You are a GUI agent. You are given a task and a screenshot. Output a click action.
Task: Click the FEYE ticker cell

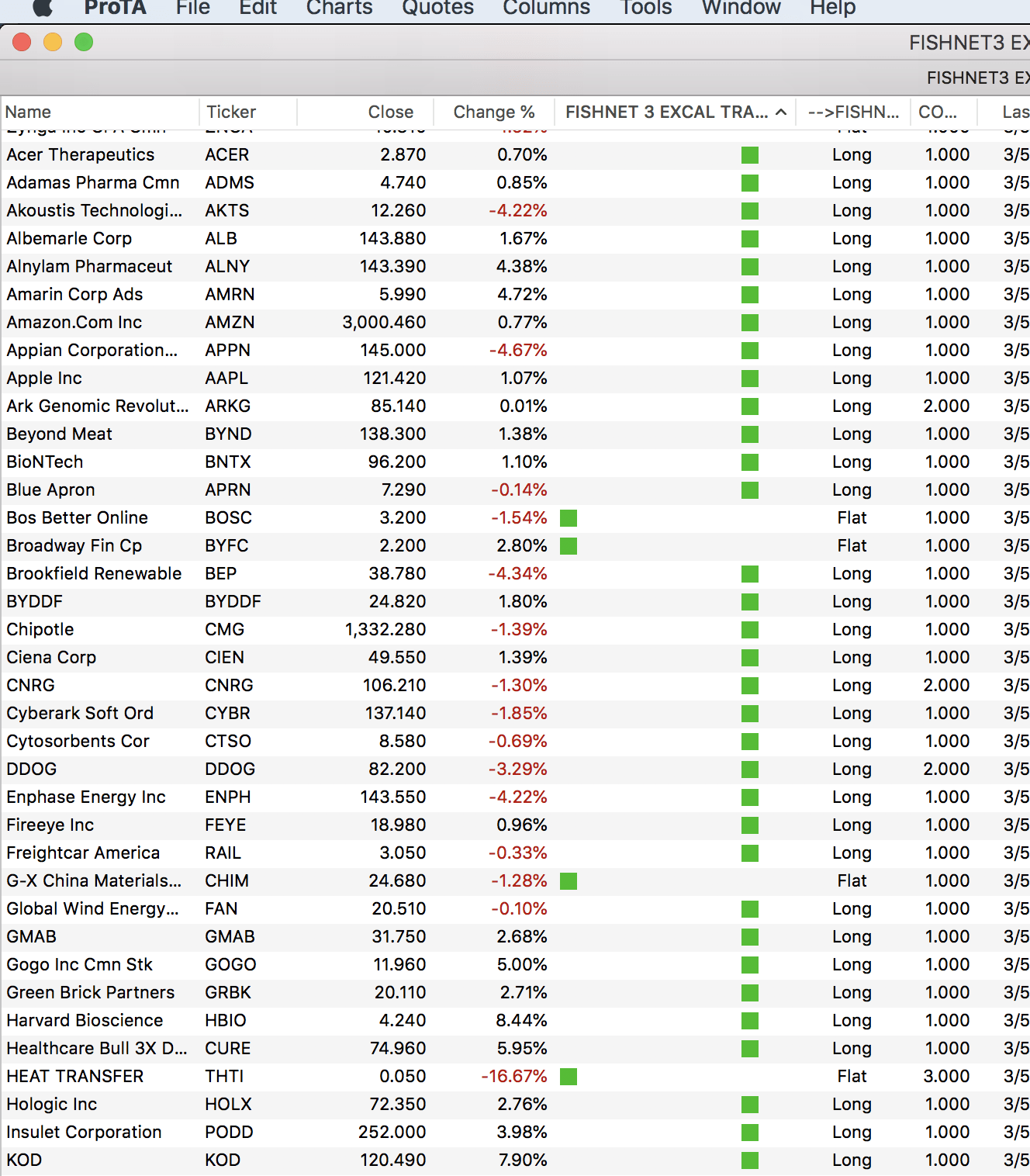(x=225, y=825)
